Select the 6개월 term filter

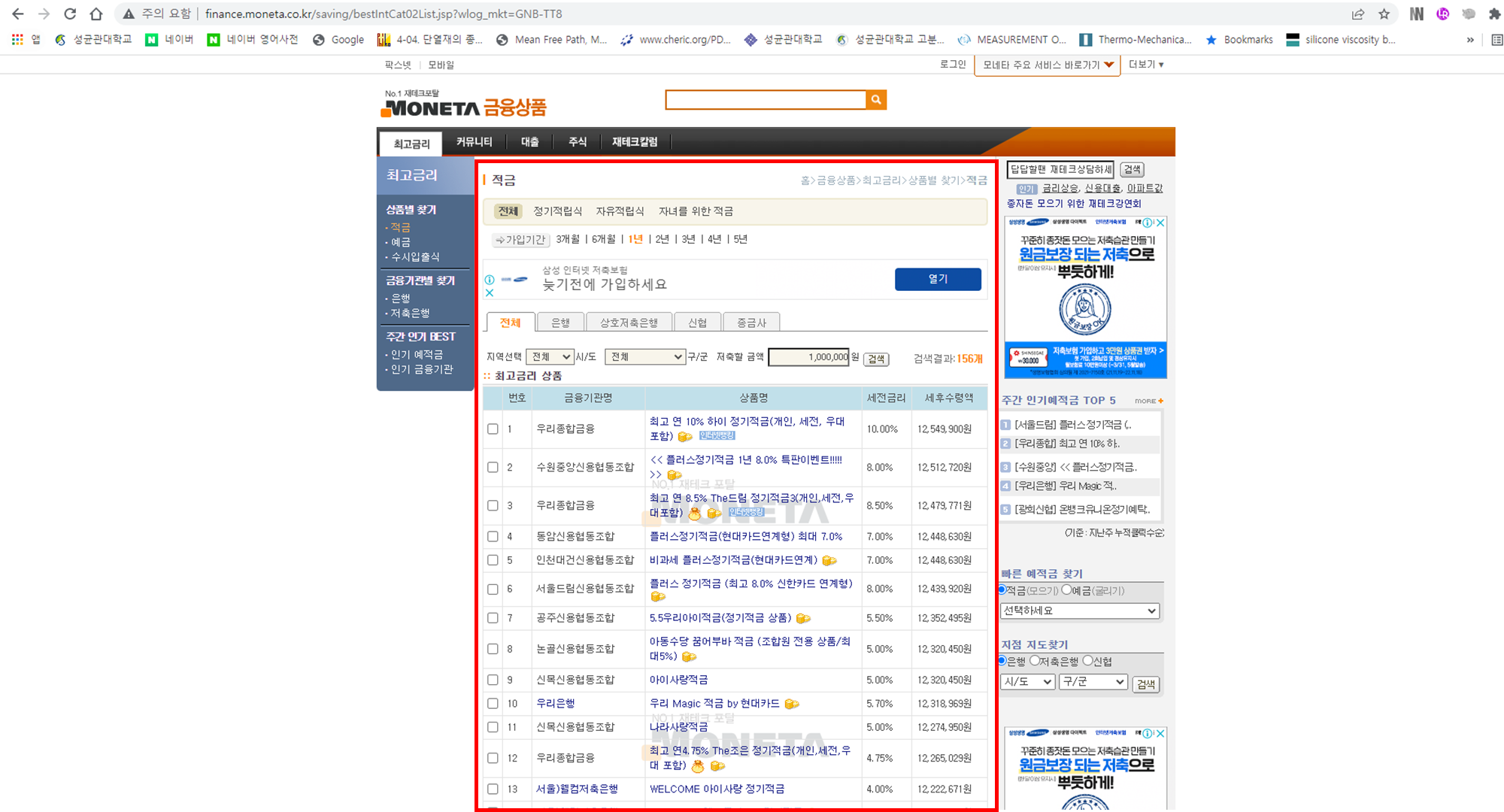603,239
